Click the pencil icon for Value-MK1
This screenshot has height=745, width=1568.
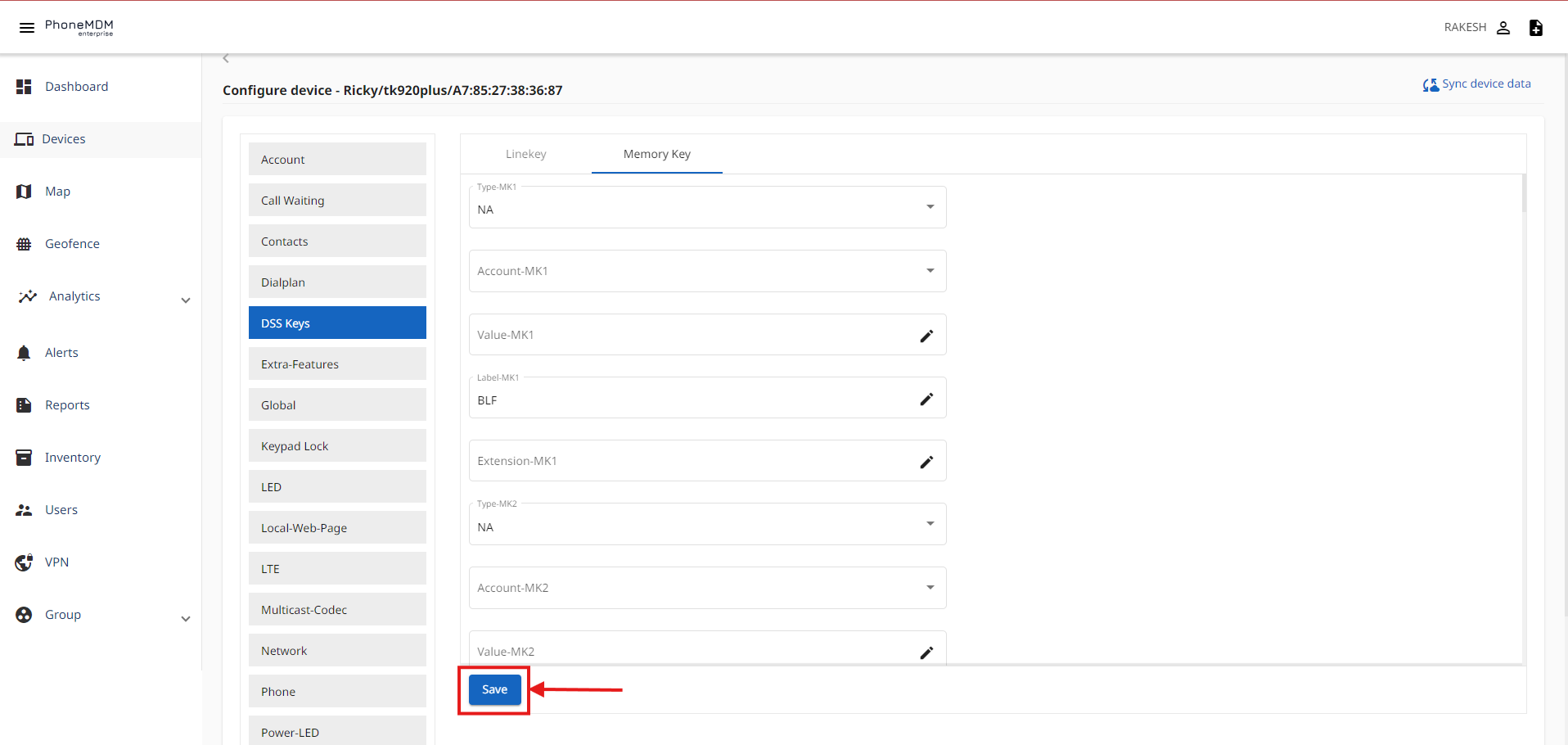tap(926, 336)
